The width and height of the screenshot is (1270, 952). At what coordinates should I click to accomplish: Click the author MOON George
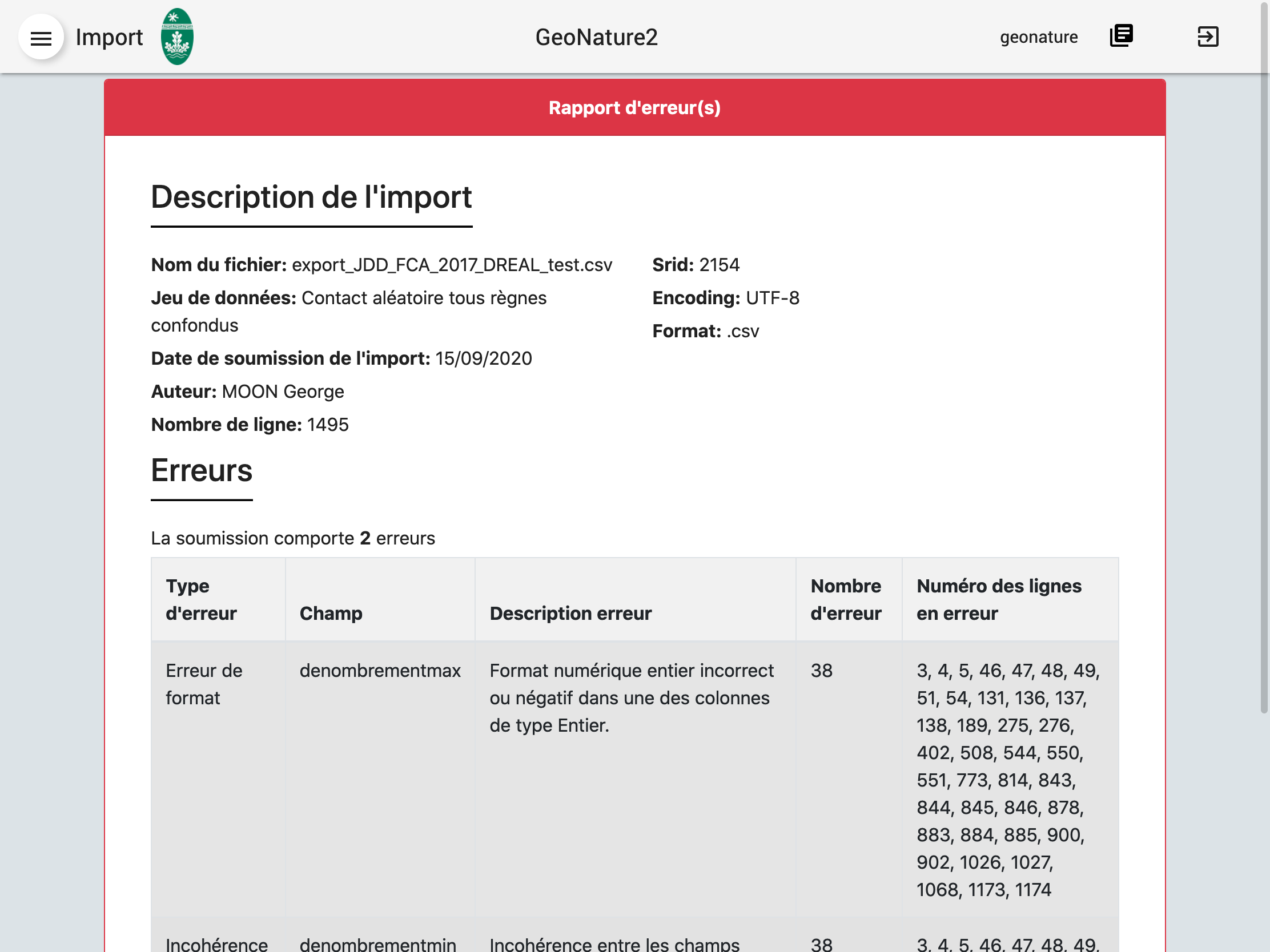pyautogui.click(x=283, y=392)
